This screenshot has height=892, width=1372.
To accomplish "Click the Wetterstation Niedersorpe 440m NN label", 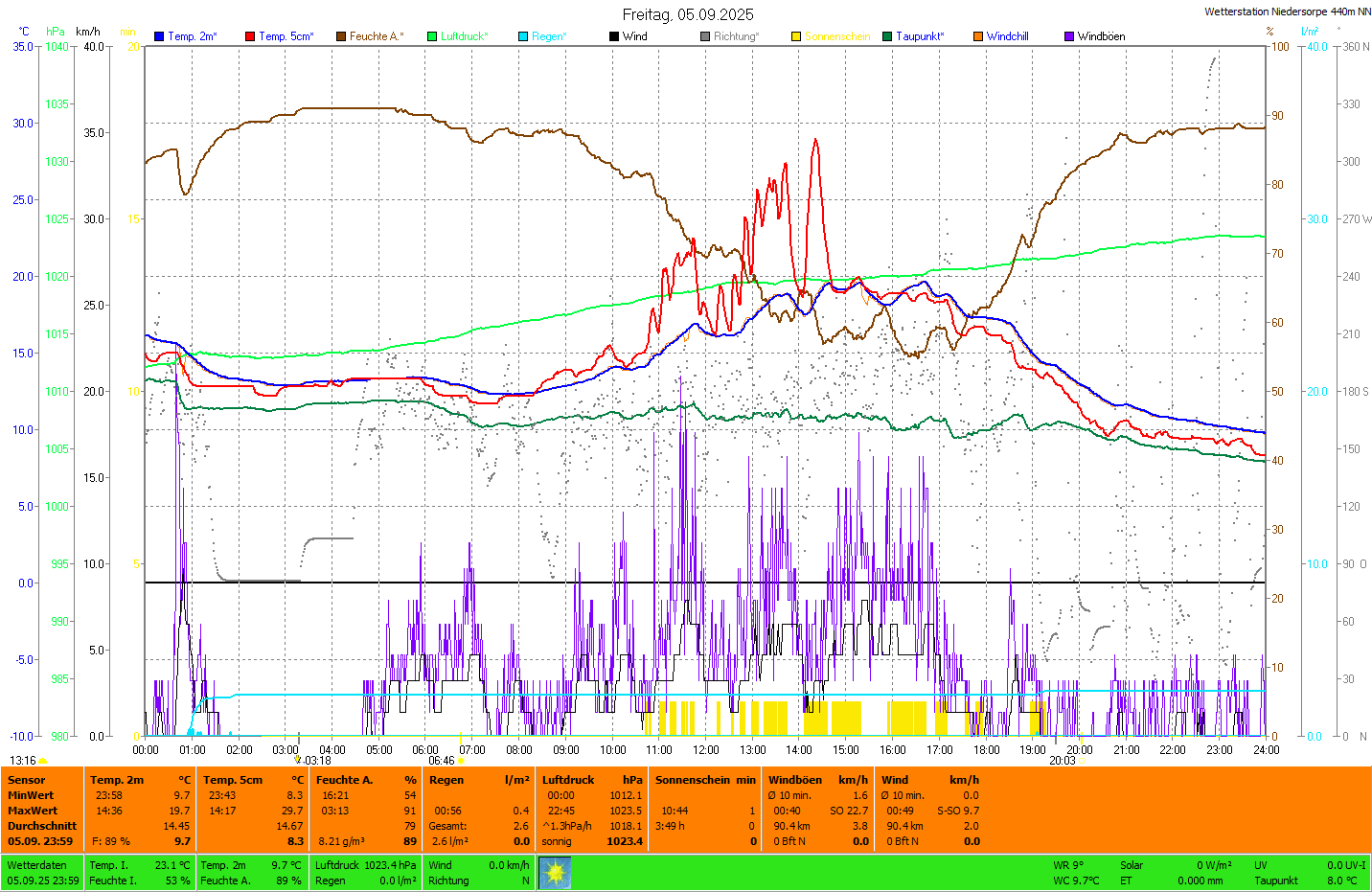I will tap(1287, 11).
